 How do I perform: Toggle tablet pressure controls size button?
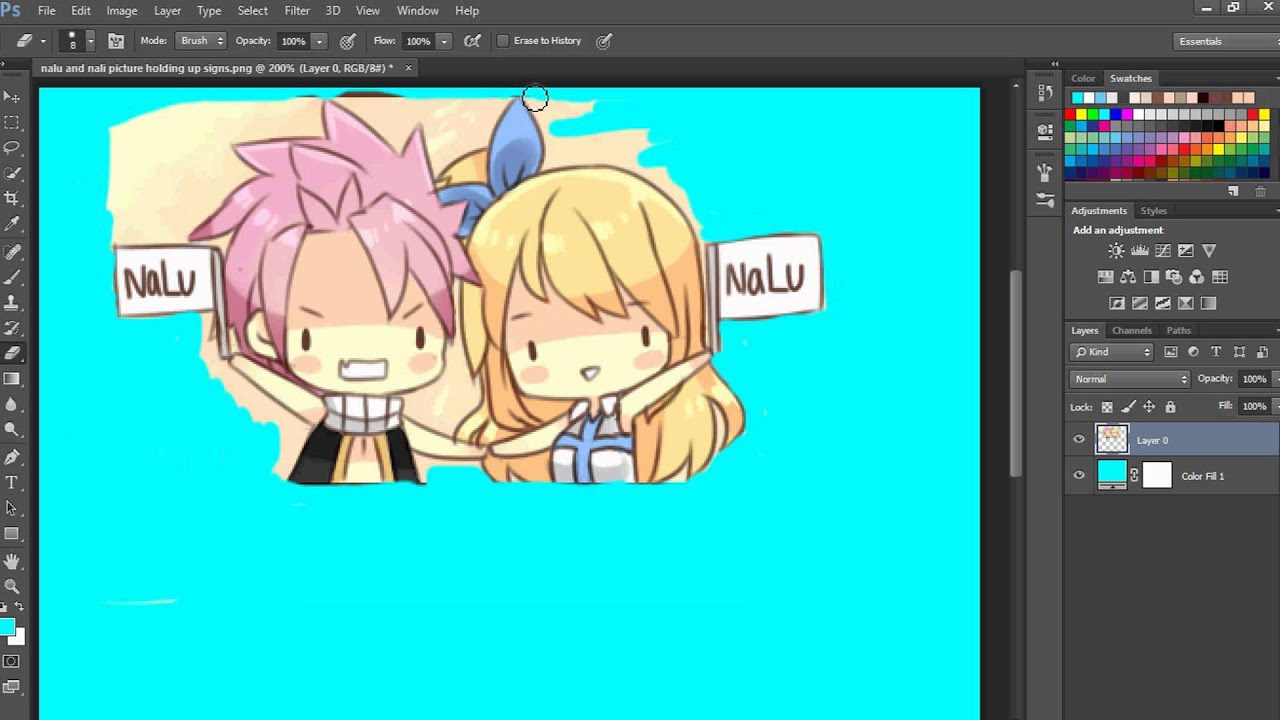click(604, 41)
